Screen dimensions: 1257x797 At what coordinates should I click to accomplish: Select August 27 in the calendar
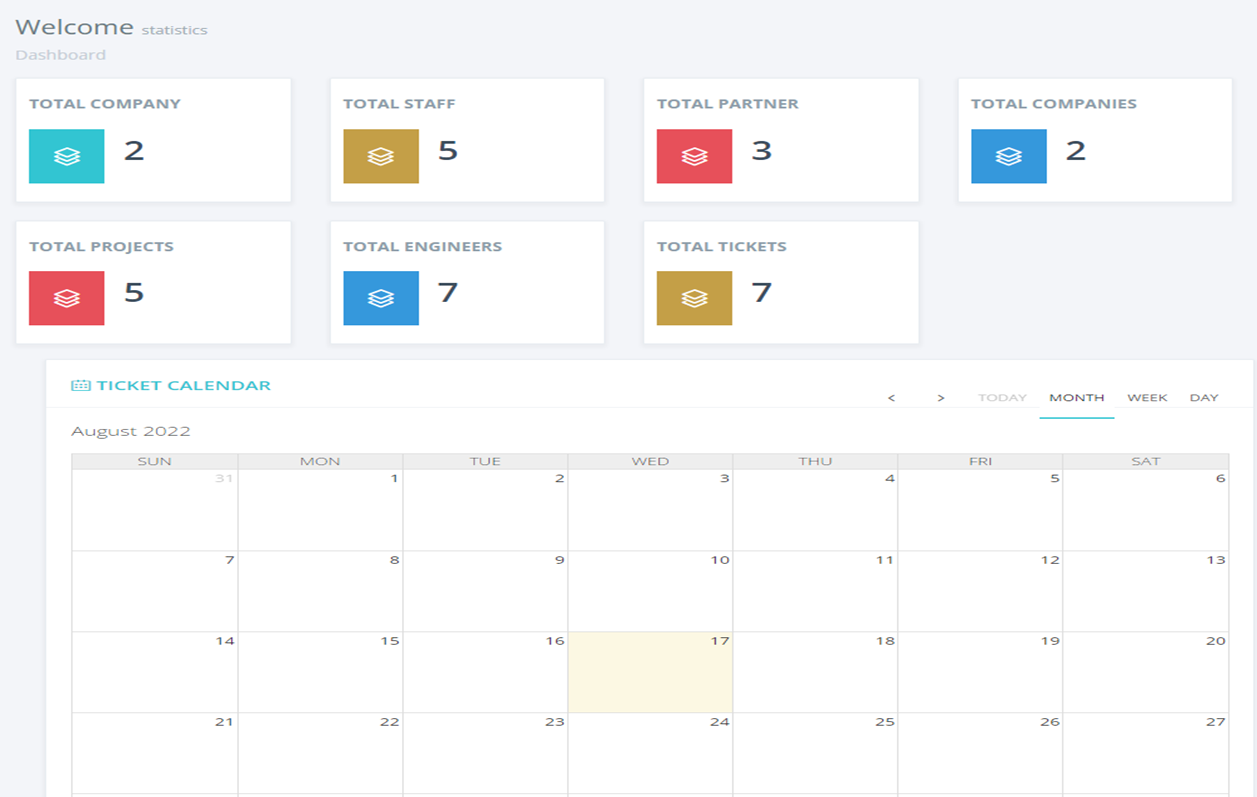coord(1145,753)
